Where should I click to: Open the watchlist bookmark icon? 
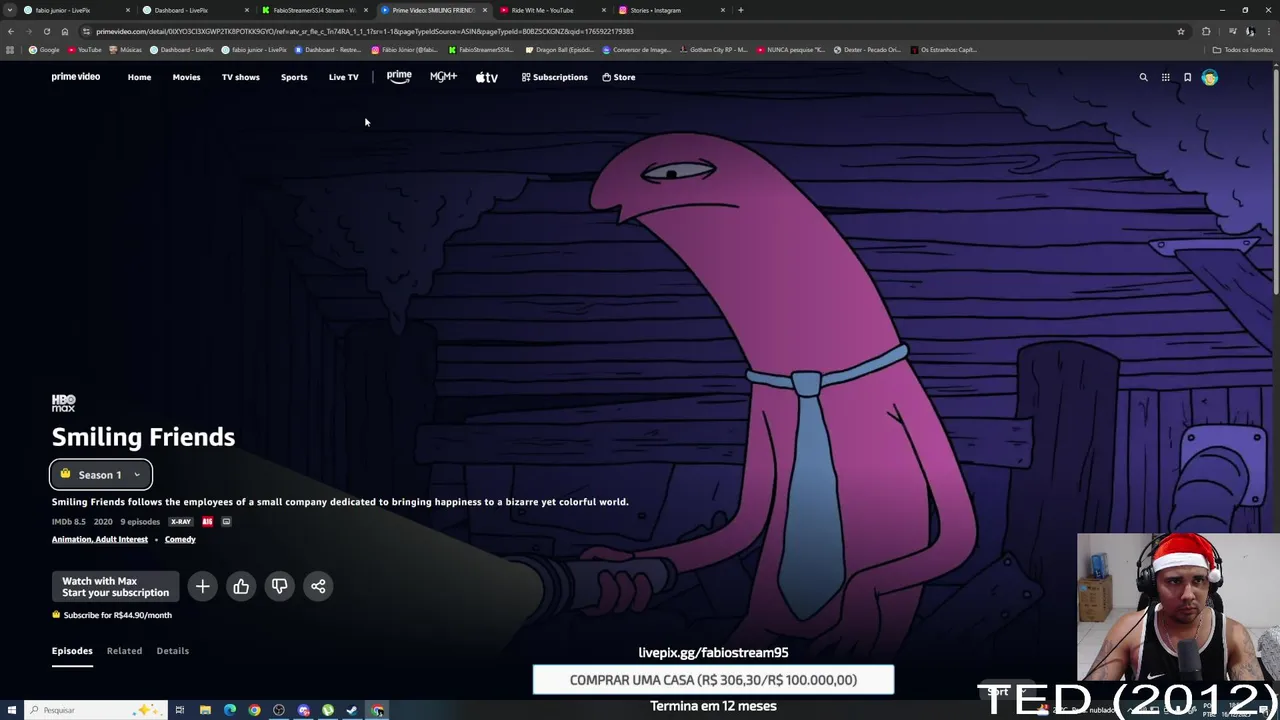coord(1187,77)
